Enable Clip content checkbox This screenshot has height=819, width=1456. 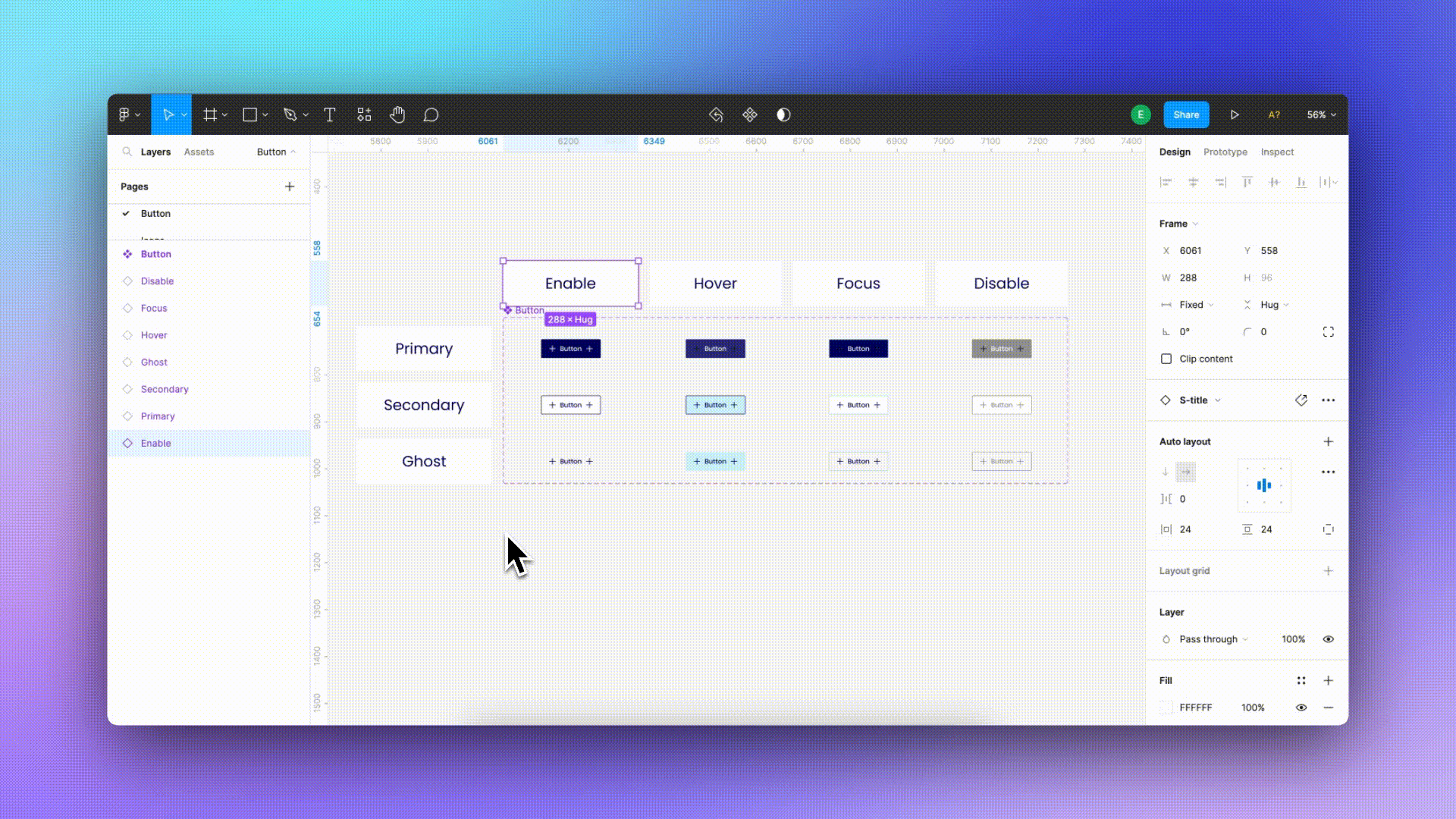pyautogui.click(x=1166, y=359)
